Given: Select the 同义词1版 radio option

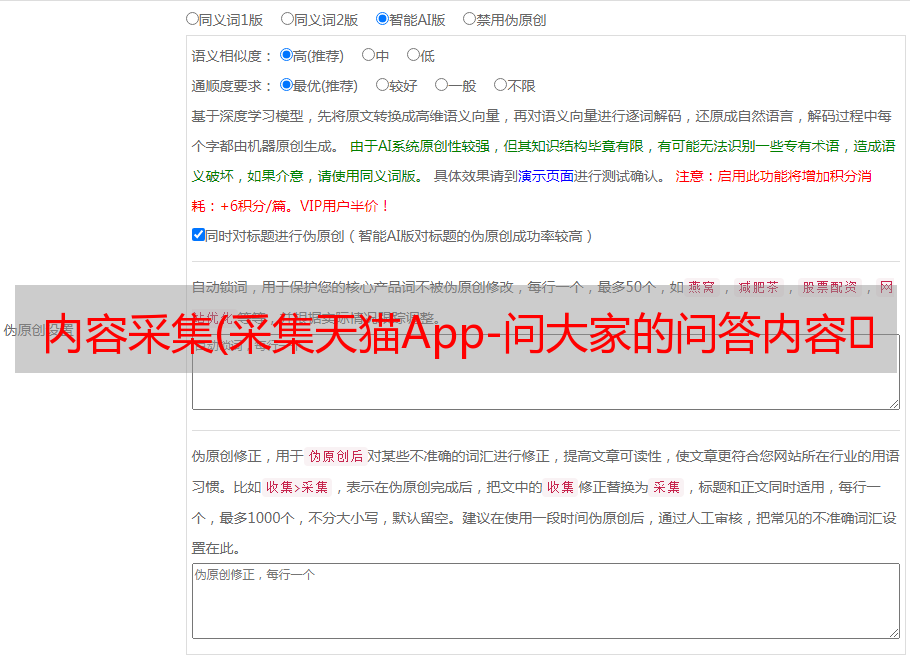Looking at the screenshot, I should (x=192, y=18).
